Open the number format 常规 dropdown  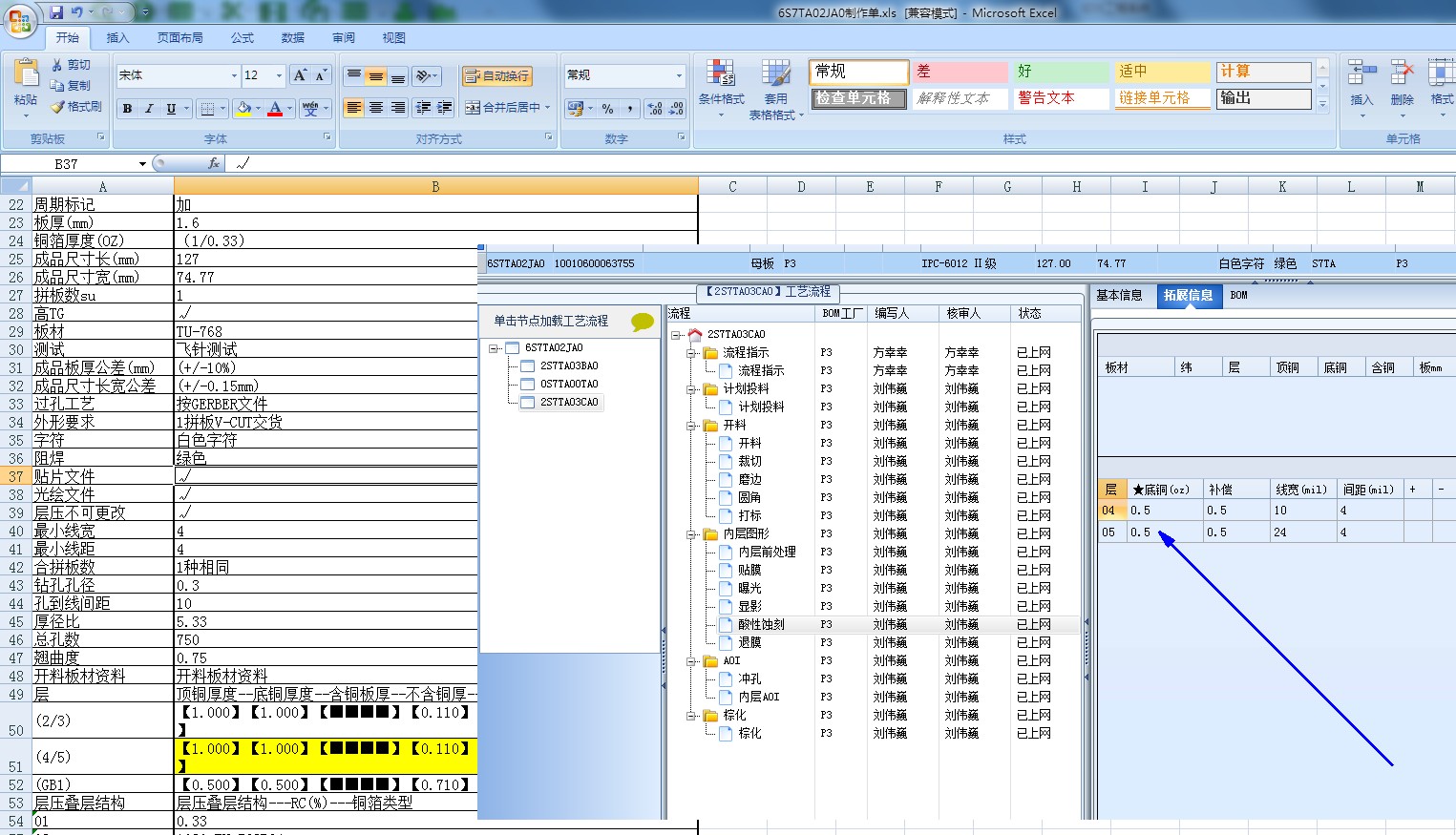pyautogui.click(x=679, y=75)
